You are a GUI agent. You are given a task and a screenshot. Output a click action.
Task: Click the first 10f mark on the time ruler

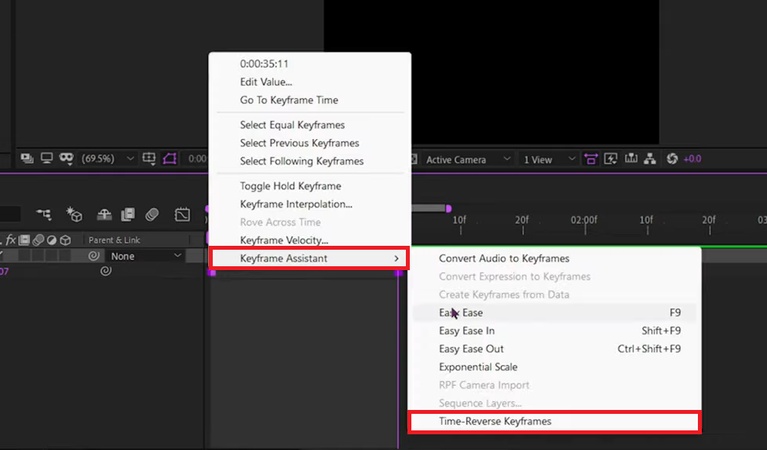459,220
